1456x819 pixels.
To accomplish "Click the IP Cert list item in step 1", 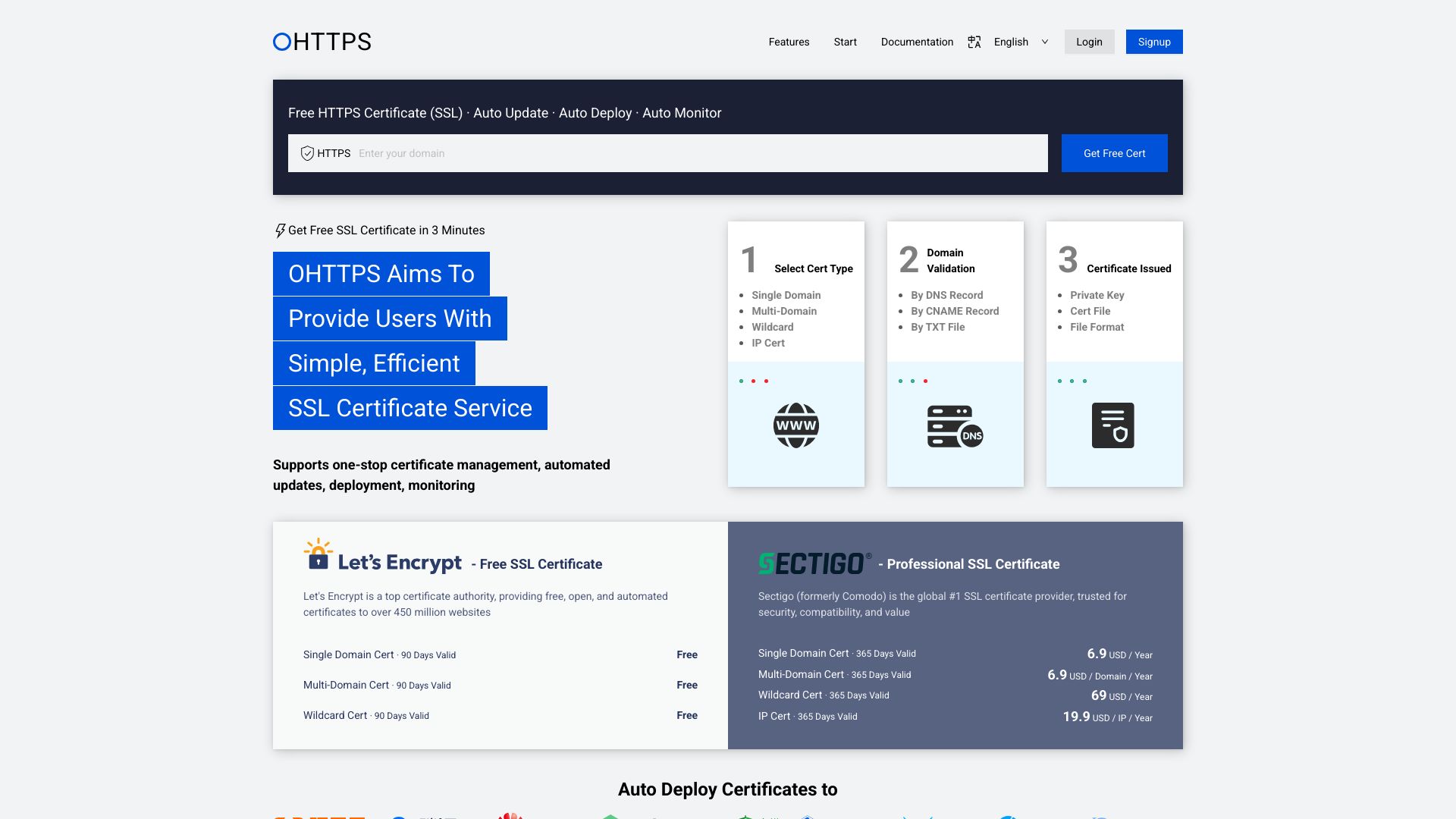I will [x=768, y=343].
